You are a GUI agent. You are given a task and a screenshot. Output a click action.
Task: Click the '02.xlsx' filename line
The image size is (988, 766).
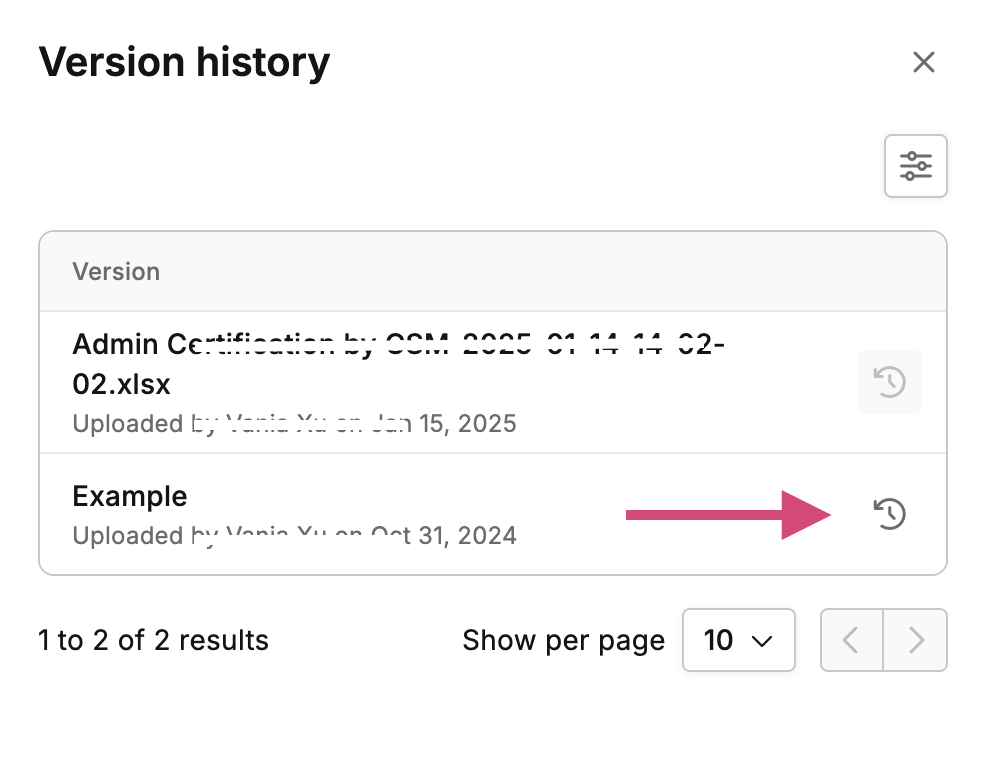pos(121,384)
